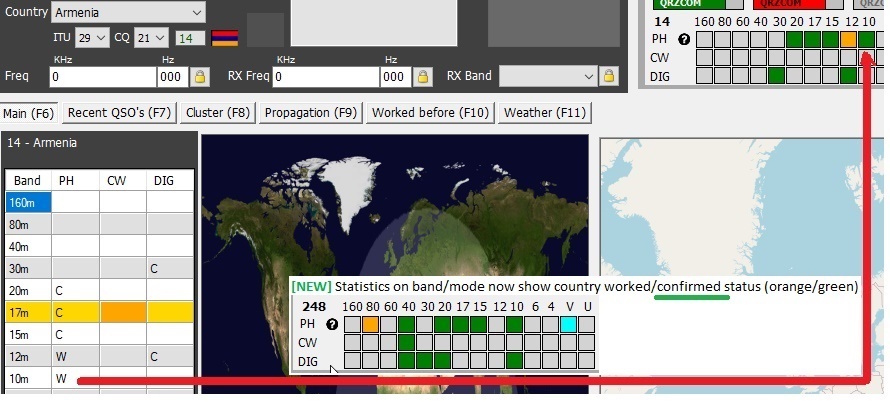The image size is (890, 402).
Task: Open the Recent QSO's (F7) tab
Action: pos(119,112)
